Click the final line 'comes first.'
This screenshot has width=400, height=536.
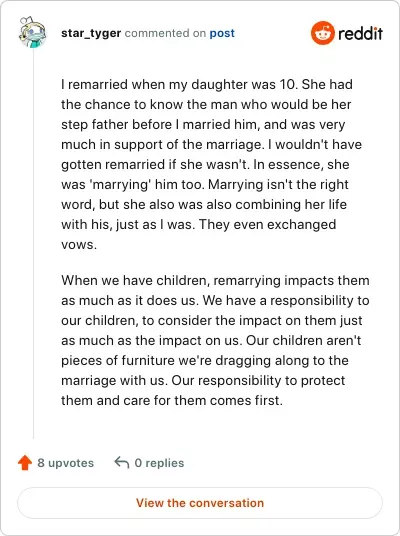point(172,400)
